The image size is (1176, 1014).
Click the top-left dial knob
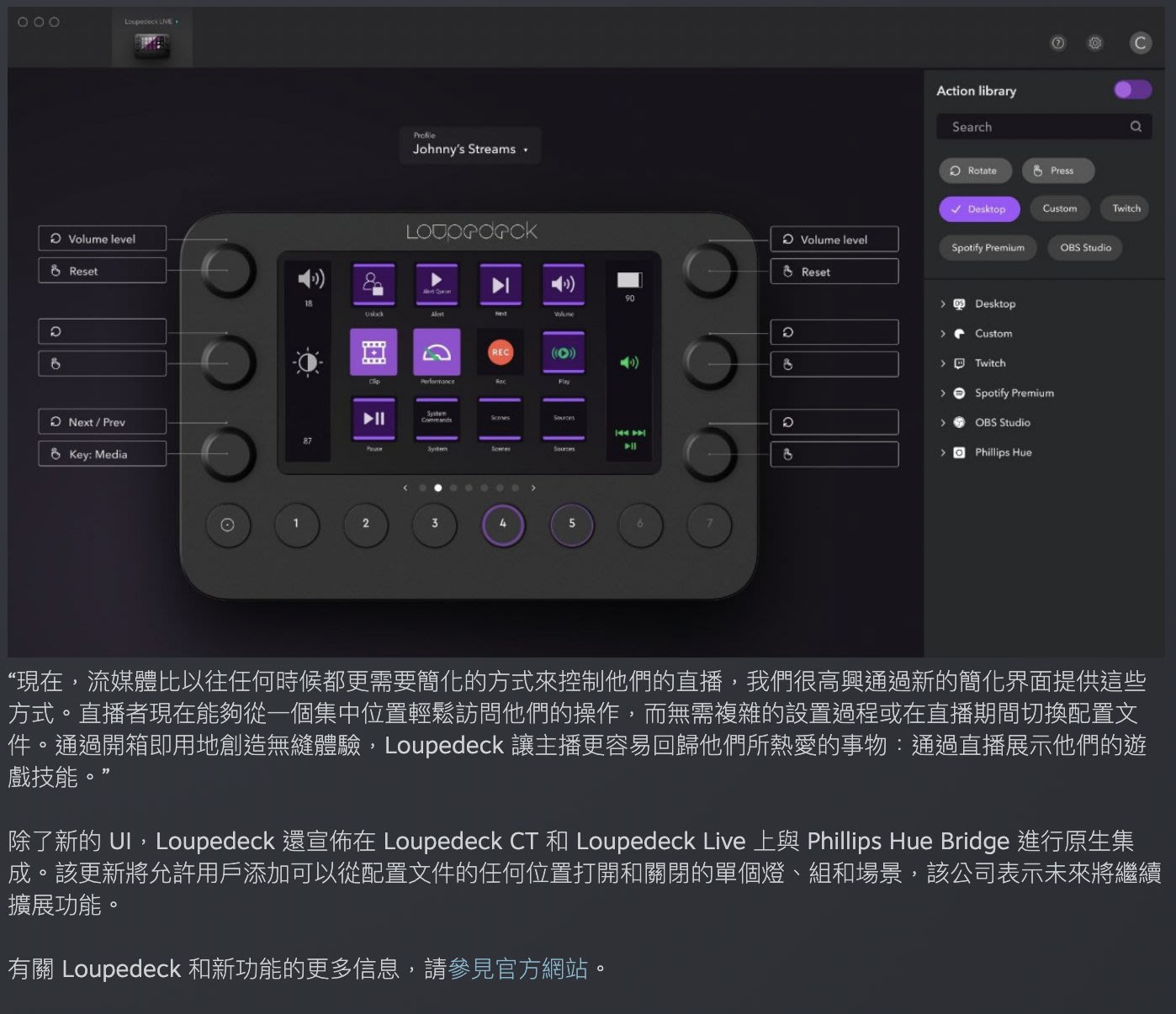(228, 271)
